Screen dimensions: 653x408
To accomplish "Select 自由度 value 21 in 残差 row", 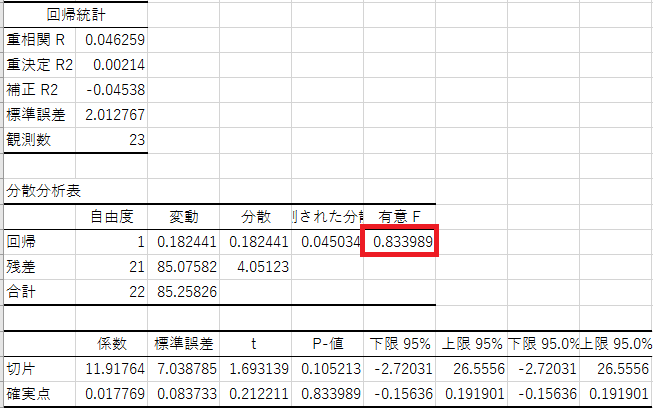I will click(x=112, y=267).
